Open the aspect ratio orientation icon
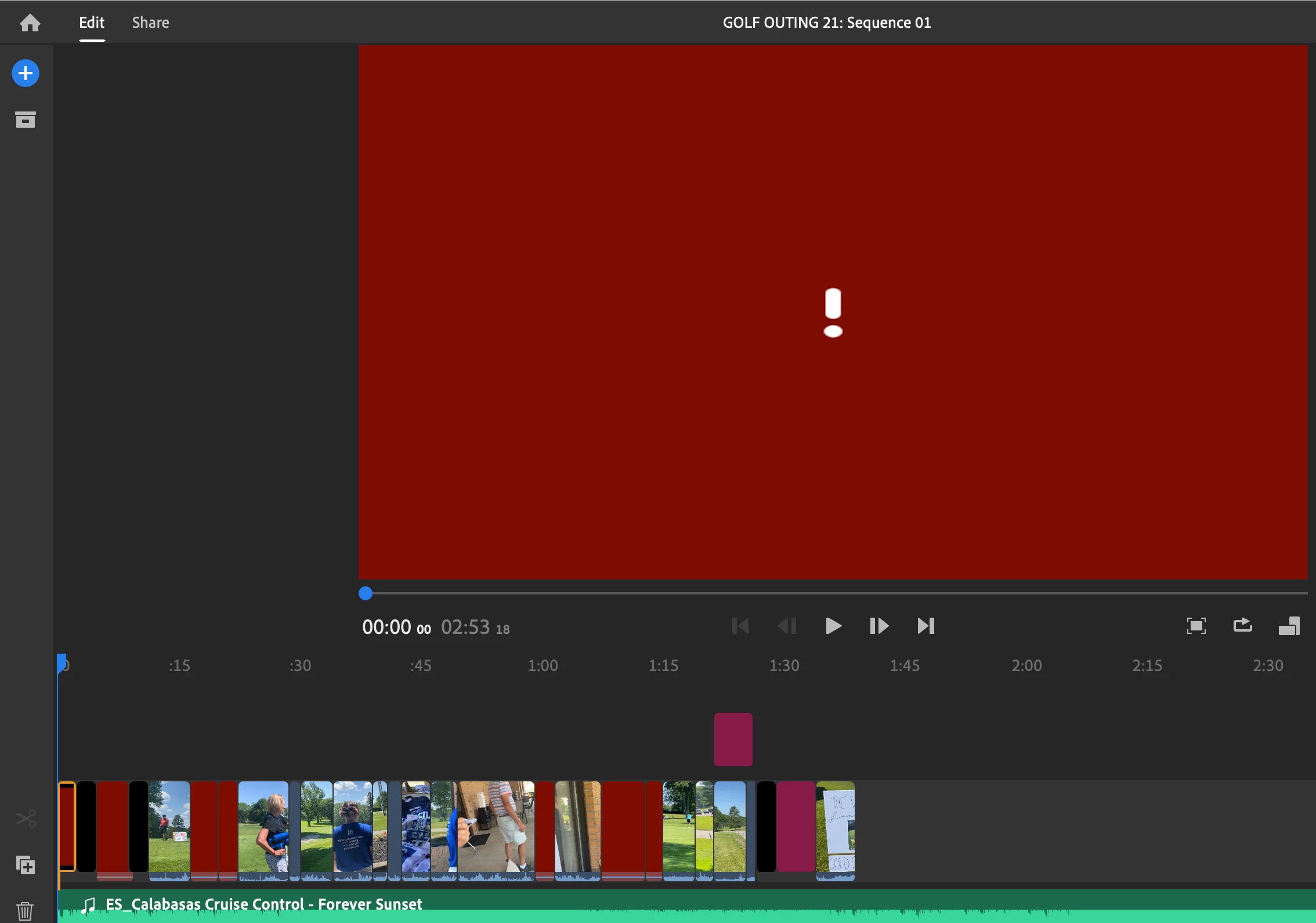This screenshot has height=923, width=1316. (1289, 626)
